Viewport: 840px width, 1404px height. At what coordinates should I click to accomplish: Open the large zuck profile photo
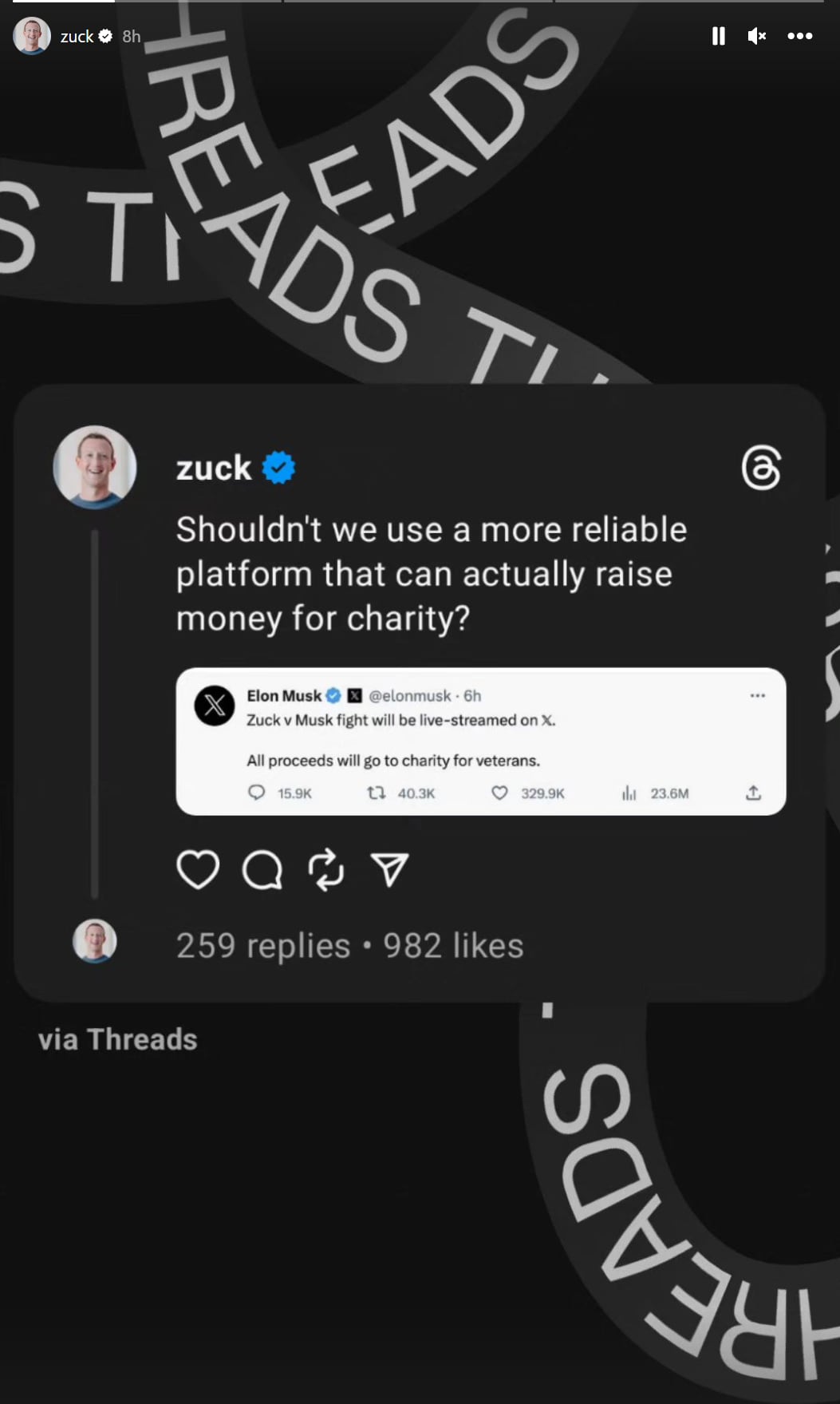tap(95, 467)
